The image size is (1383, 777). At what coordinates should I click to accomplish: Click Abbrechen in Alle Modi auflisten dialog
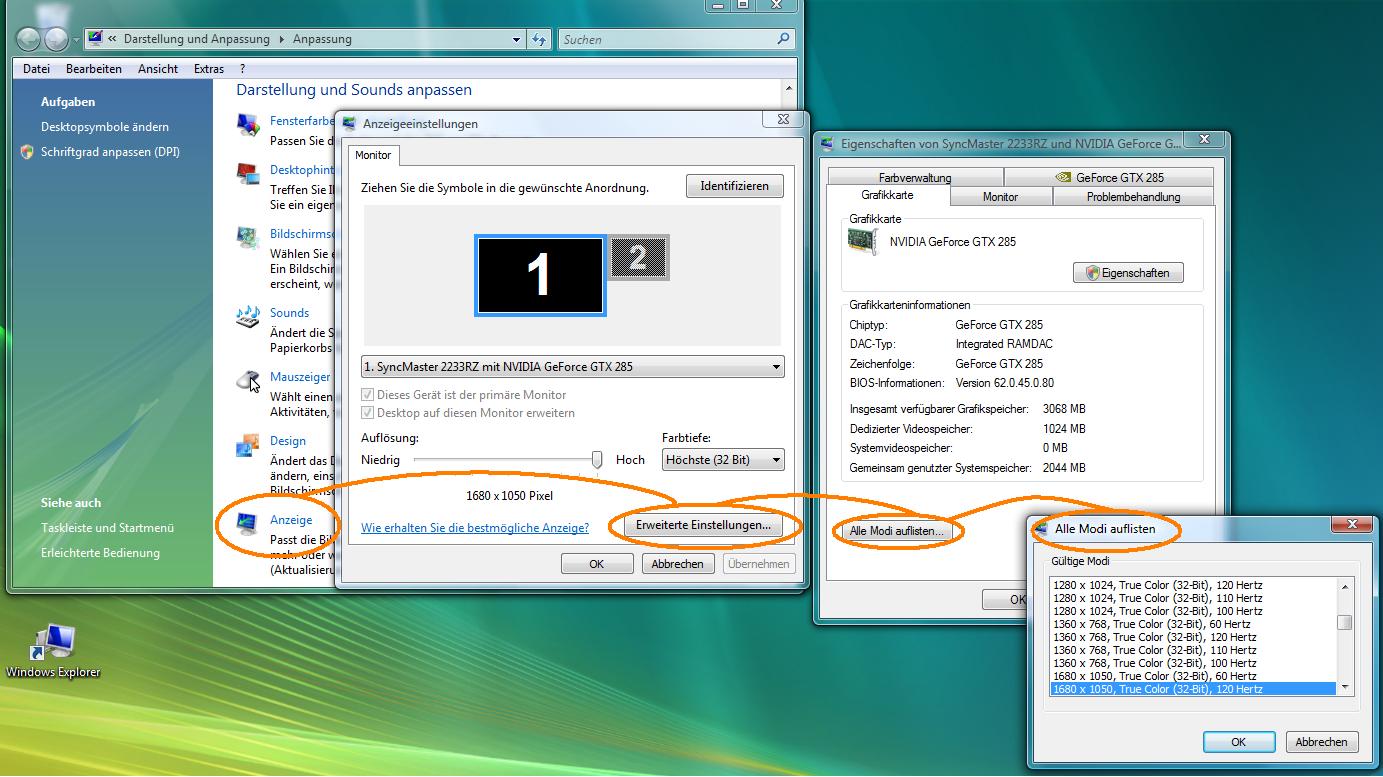point(1321,742)
